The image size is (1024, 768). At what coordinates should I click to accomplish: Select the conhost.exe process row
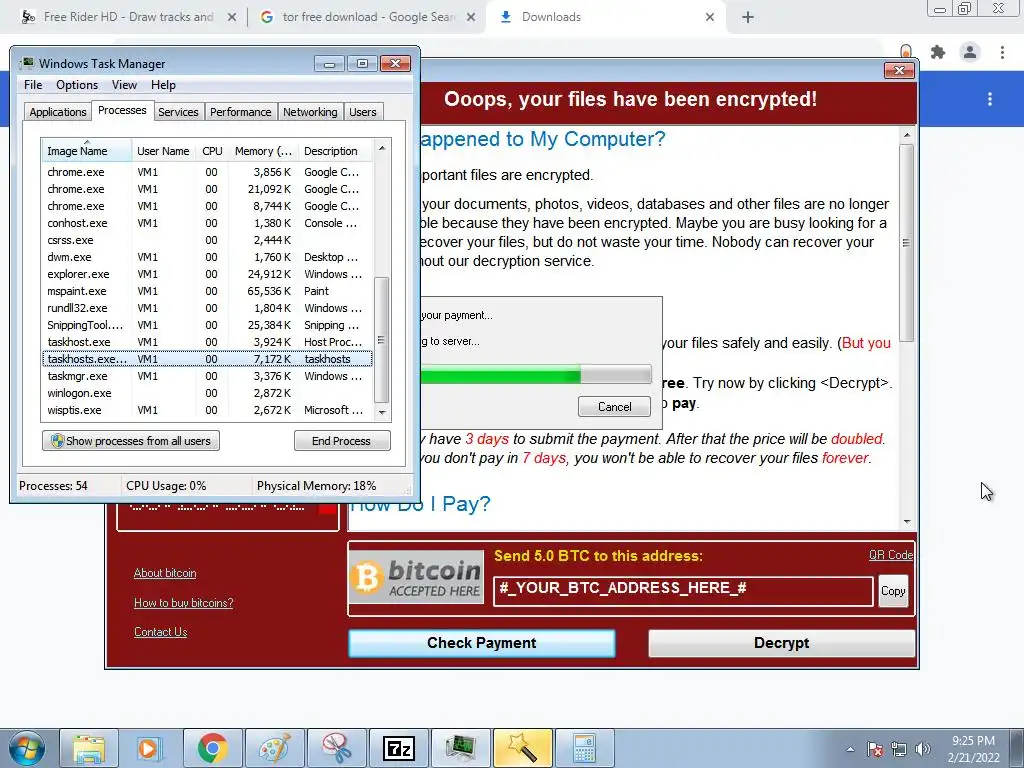[x=207, y=223]
